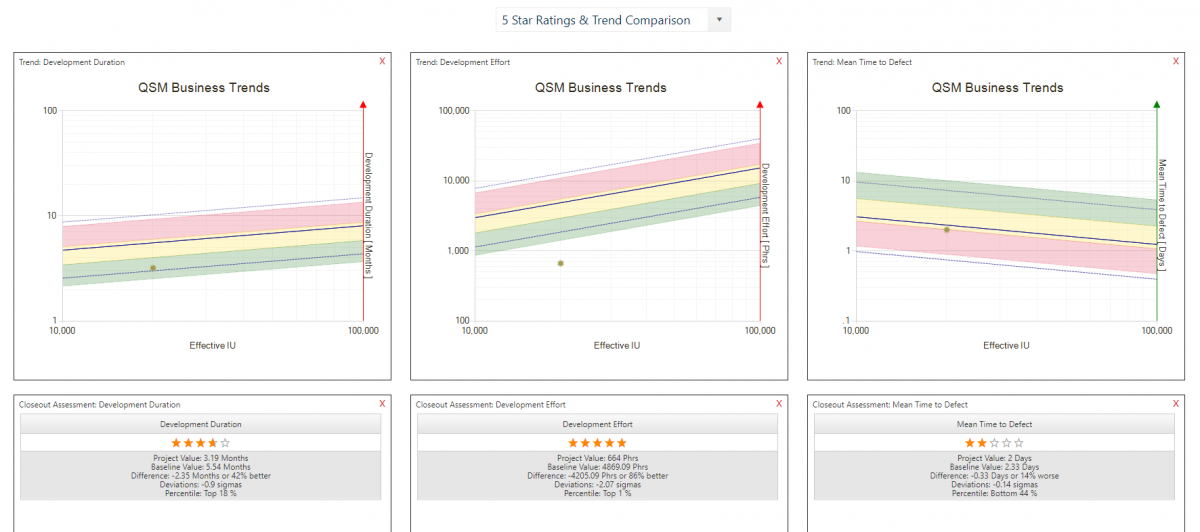Click the Development Duration assessment header

(x=200, y=424)
